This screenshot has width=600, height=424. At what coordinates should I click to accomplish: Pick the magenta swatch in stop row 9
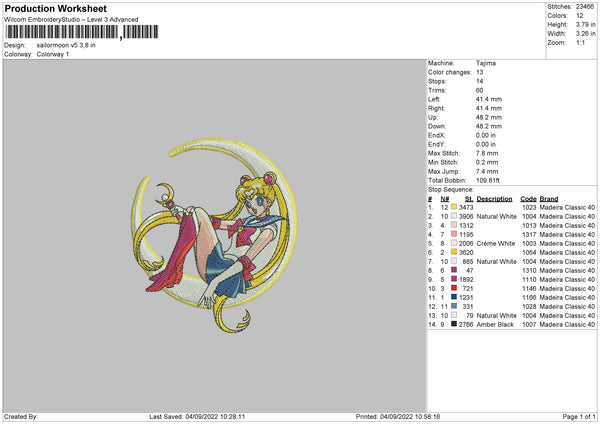coord(454,279)
